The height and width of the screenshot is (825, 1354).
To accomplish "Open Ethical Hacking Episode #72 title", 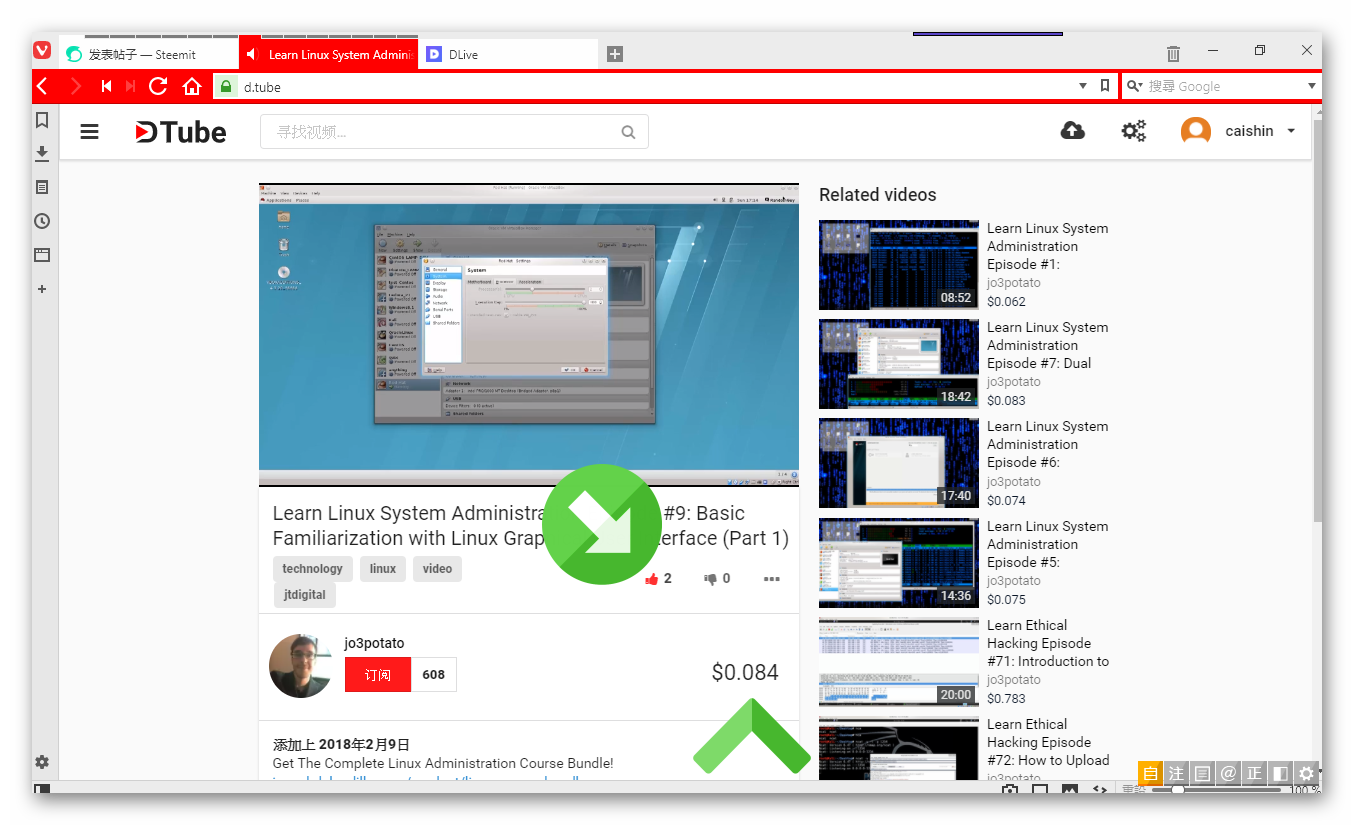I will [x=1047, y=742].
